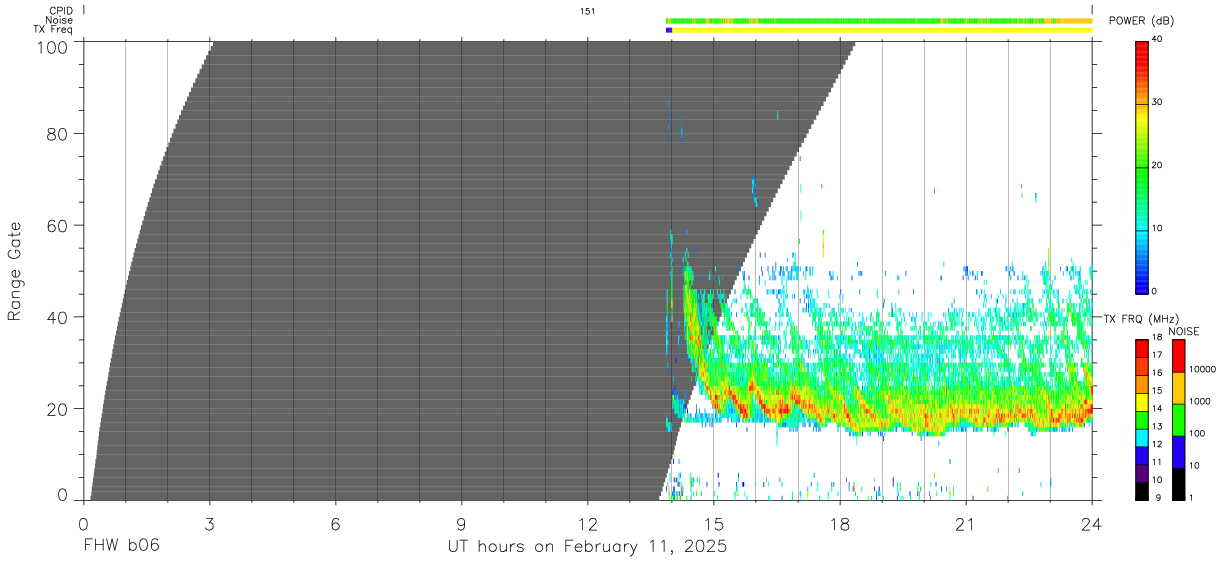Click the 24 hour tick label on time axis

(1091, 523)
